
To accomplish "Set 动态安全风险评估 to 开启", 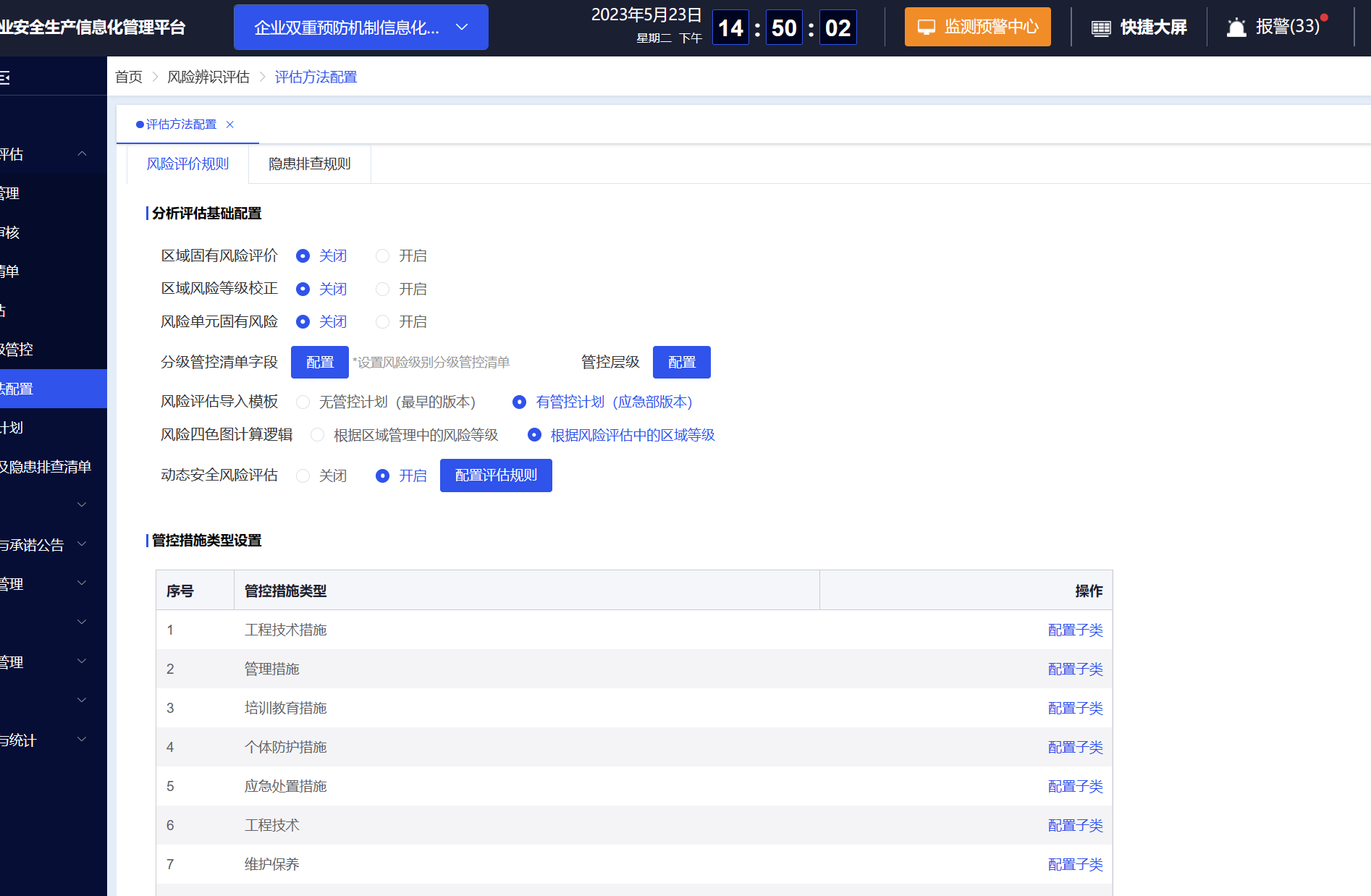I will coord(383,476).
